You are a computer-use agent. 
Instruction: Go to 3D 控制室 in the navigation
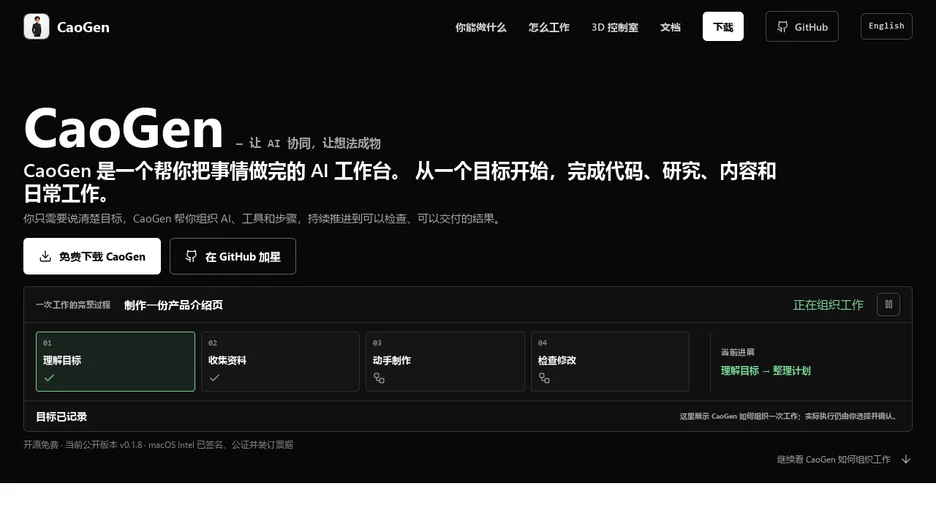(x=614, y=27)
